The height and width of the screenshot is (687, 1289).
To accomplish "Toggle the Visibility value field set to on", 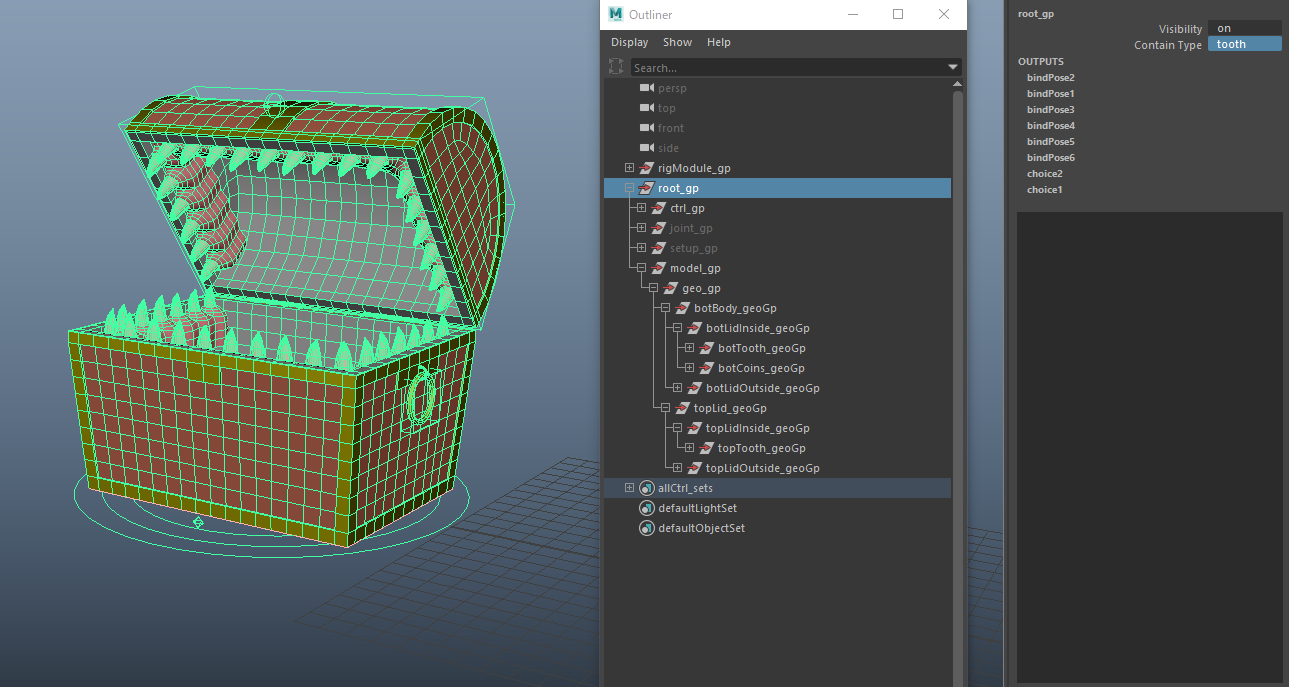I will click(x=1244, y=28).
